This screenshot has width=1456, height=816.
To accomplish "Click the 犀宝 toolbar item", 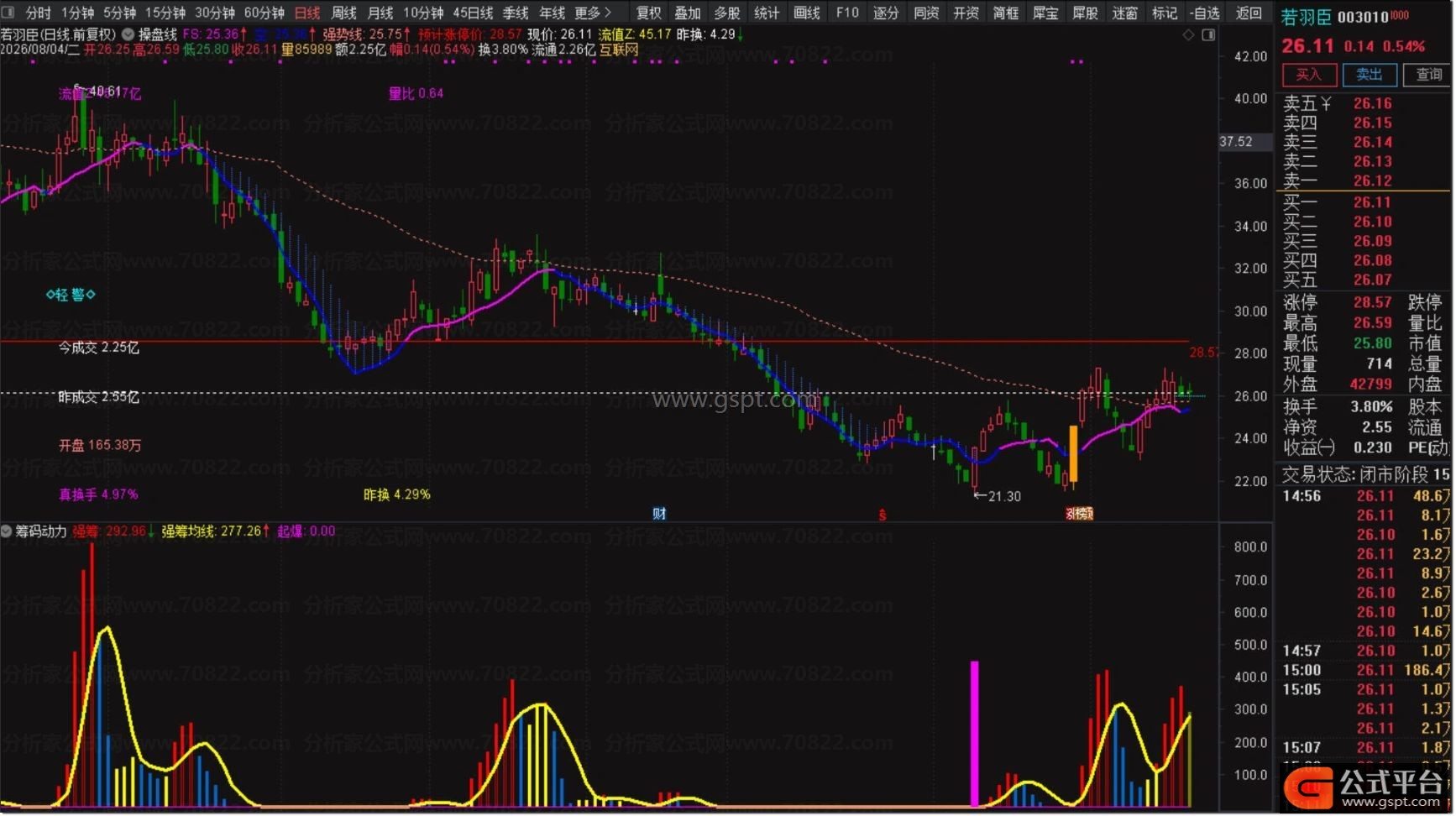I will point(1045,13).
